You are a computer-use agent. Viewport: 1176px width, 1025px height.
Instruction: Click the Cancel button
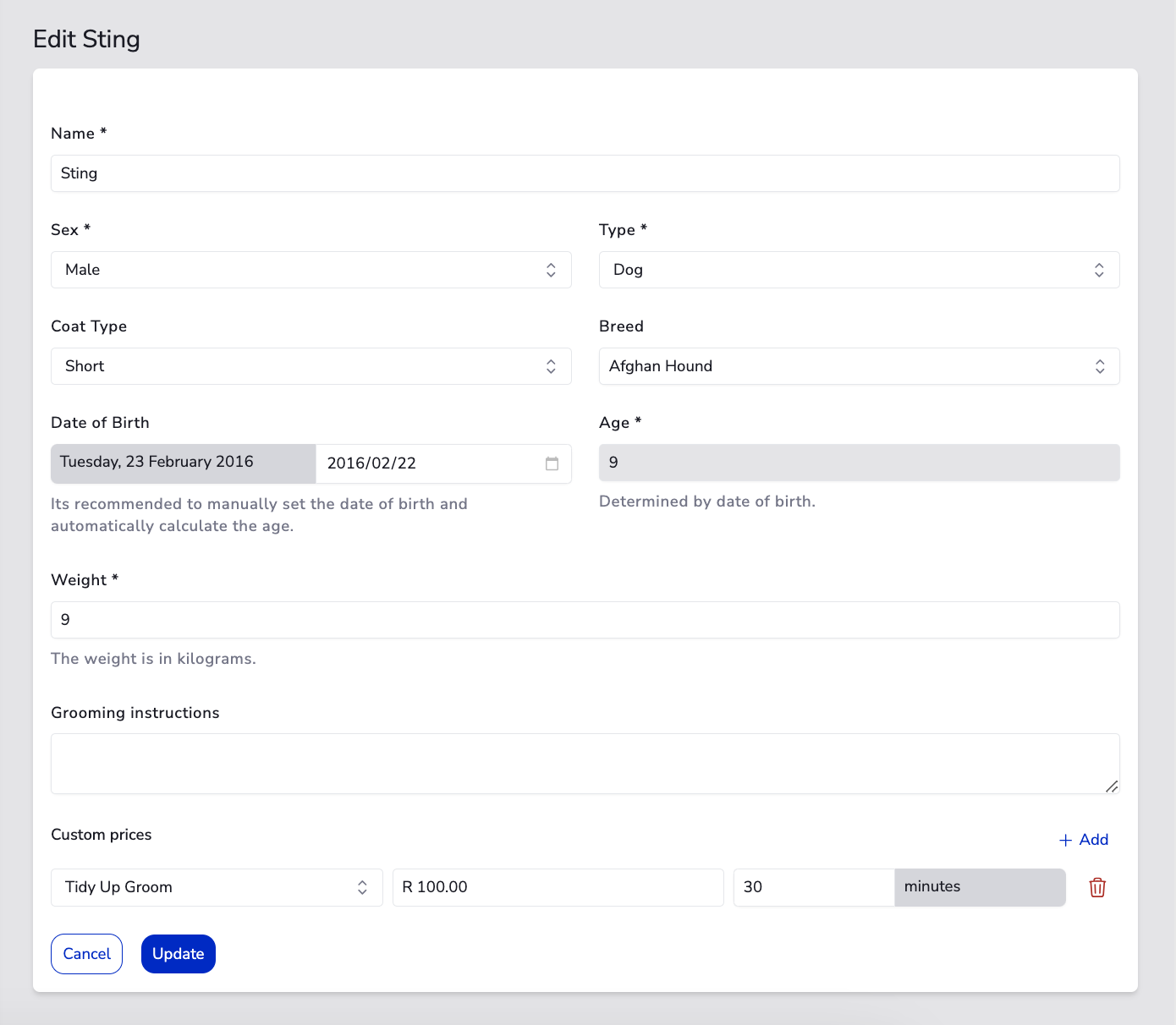[86, 953]
